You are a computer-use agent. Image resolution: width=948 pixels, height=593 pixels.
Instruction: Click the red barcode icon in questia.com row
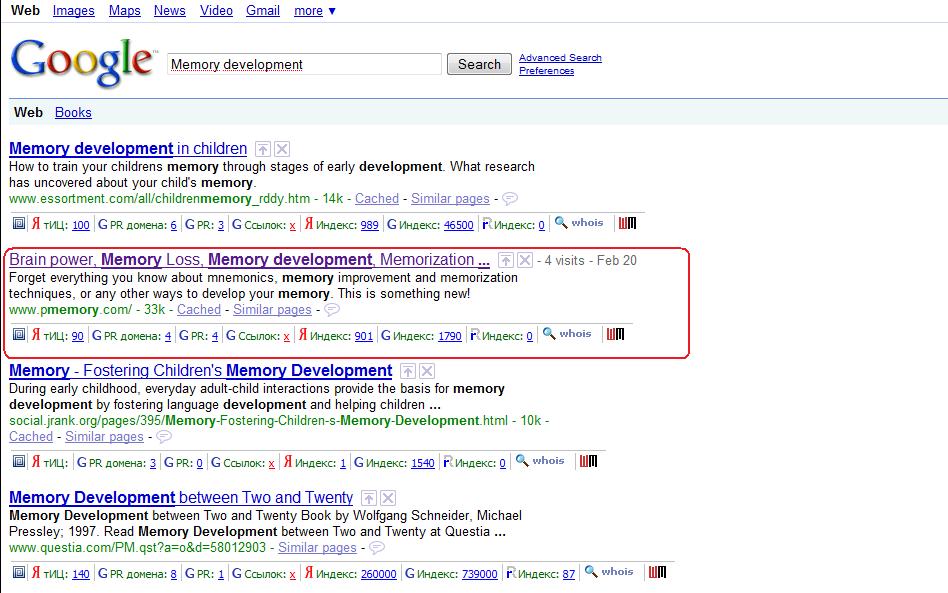657,572
